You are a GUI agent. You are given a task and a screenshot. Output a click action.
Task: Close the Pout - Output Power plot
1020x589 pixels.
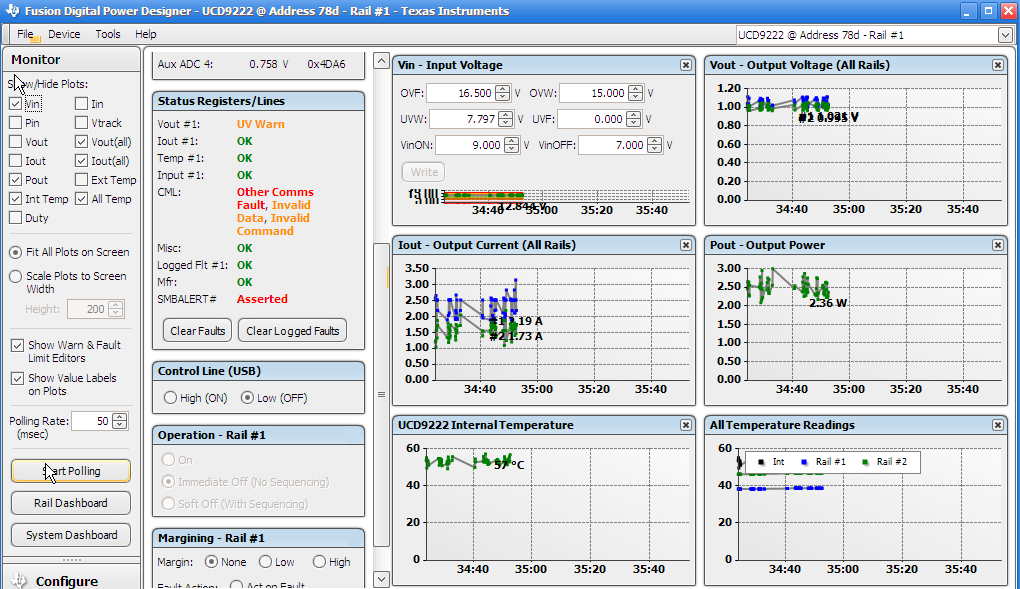(x=997, y=245)
